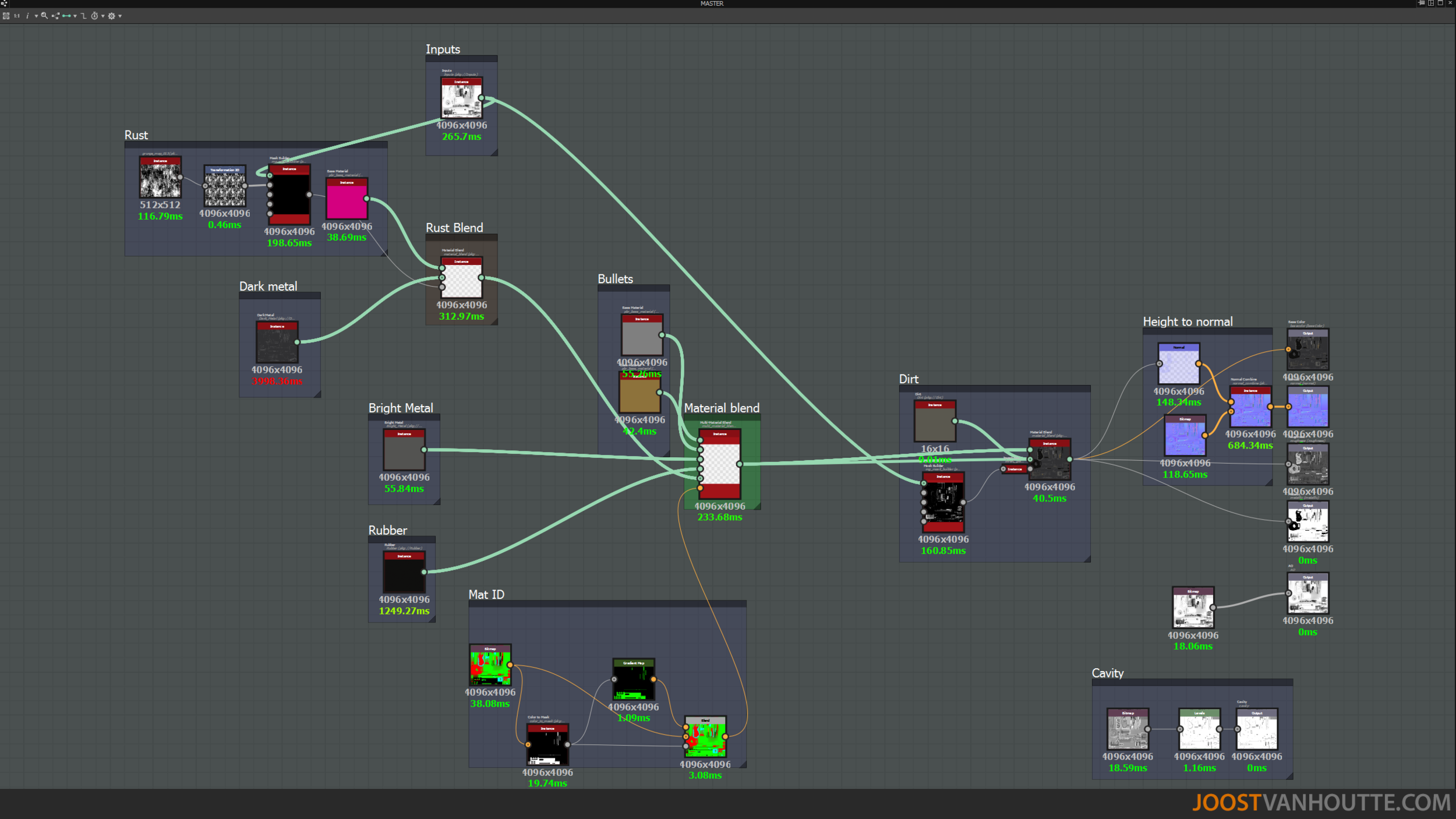This screenshot has height=819, width=1456.
Task: Expand the dropdown beside the link icon
Action: tap(75, 16)
